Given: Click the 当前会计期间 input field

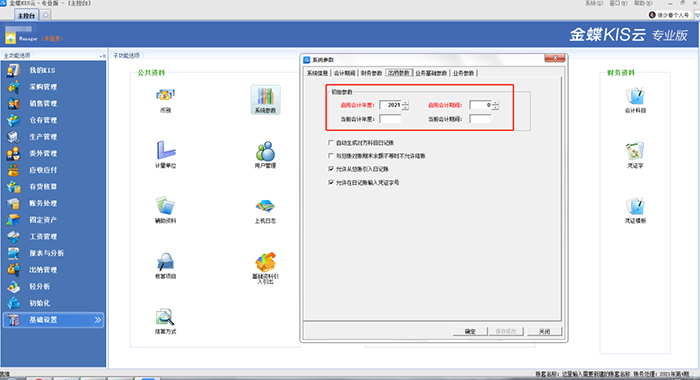Looking at the screenshot, I should click(480, 119).
